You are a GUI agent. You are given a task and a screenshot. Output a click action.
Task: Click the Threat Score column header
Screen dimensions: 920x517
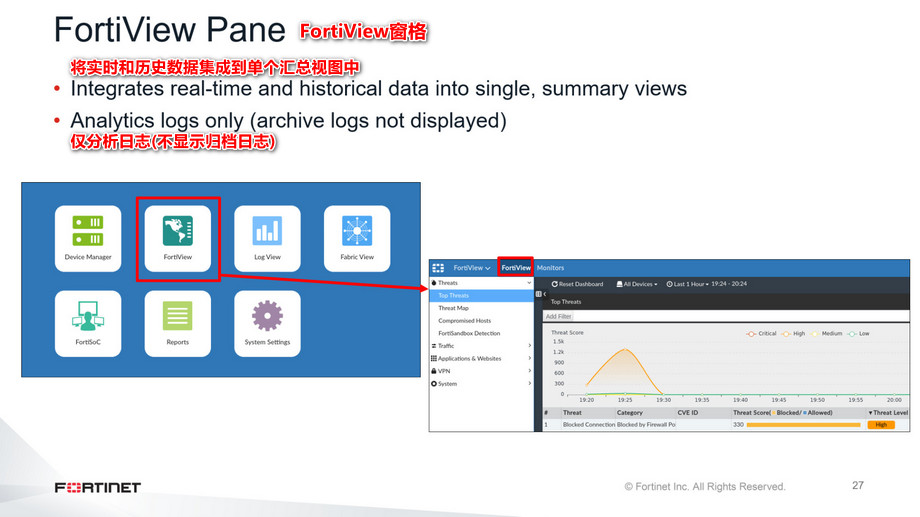pos(783,413)
